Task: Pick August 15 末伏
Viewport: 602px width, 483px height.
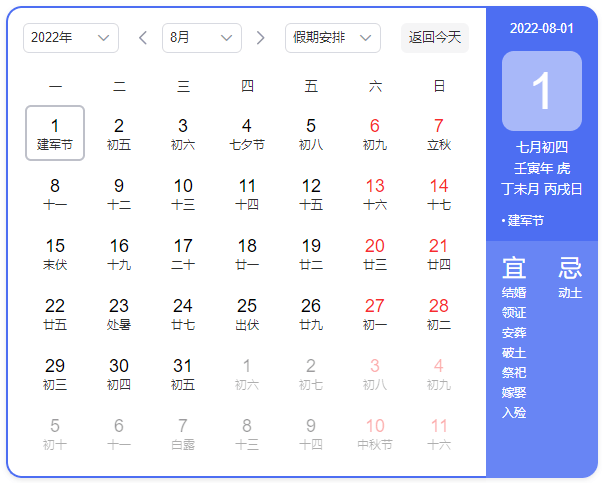Action: 55,253
